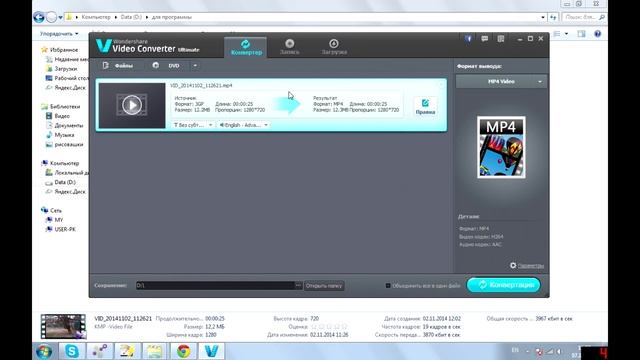Select Сеть in the Explorer tree
Viewport: 640px width, 360px height.
coord(51,211)
